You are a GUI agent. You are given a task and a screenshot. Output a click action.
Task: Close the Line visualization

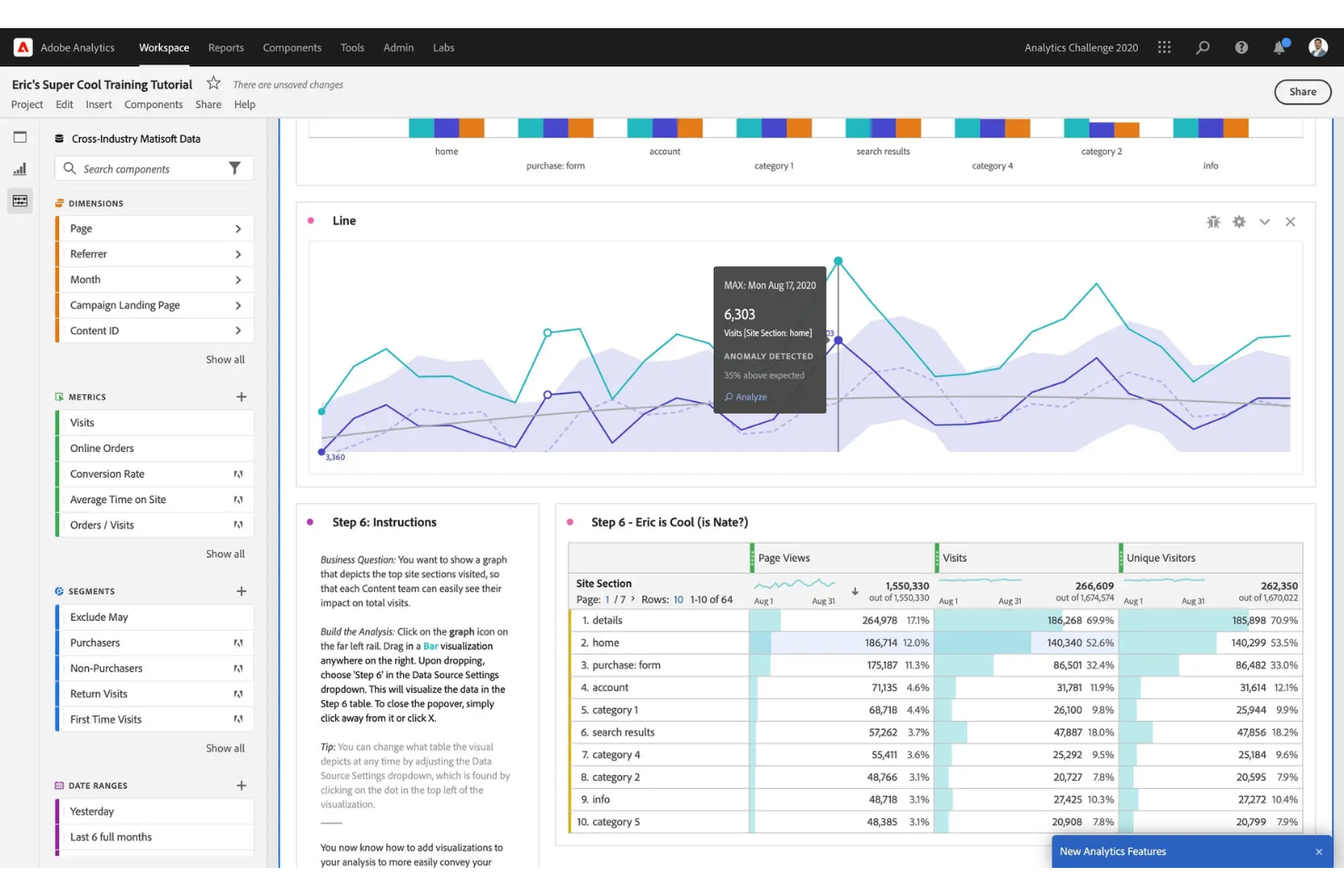point(1290,222)
